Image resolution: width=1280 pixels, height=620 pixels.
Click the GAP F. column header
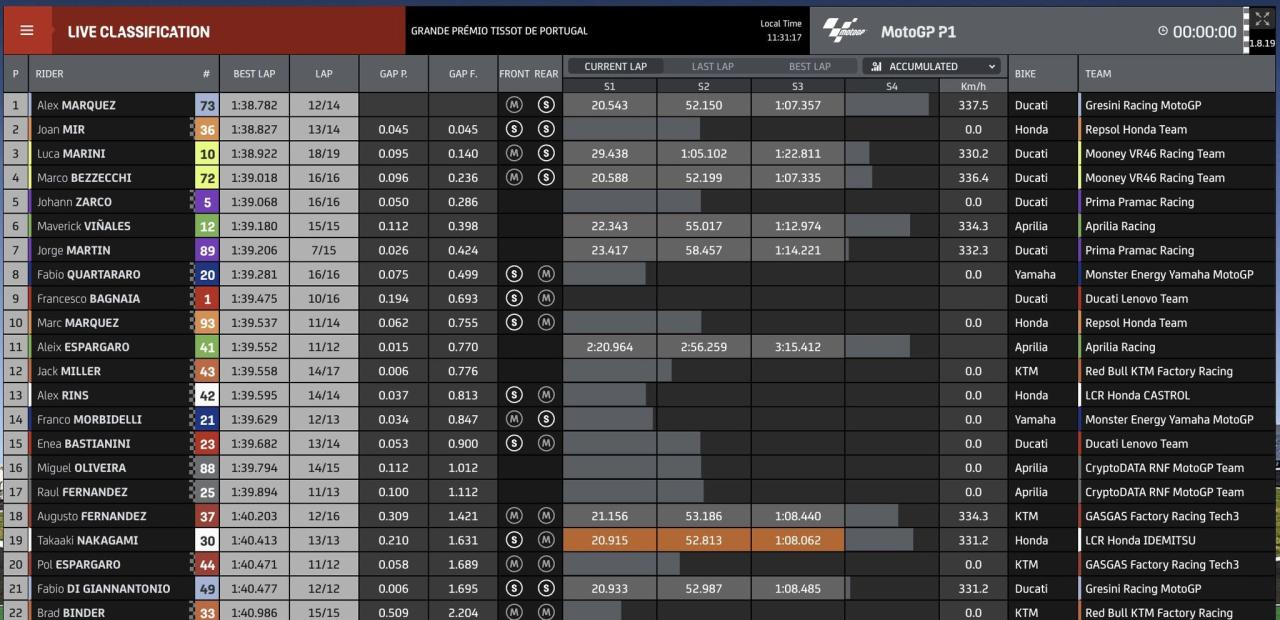coord(463,74)
